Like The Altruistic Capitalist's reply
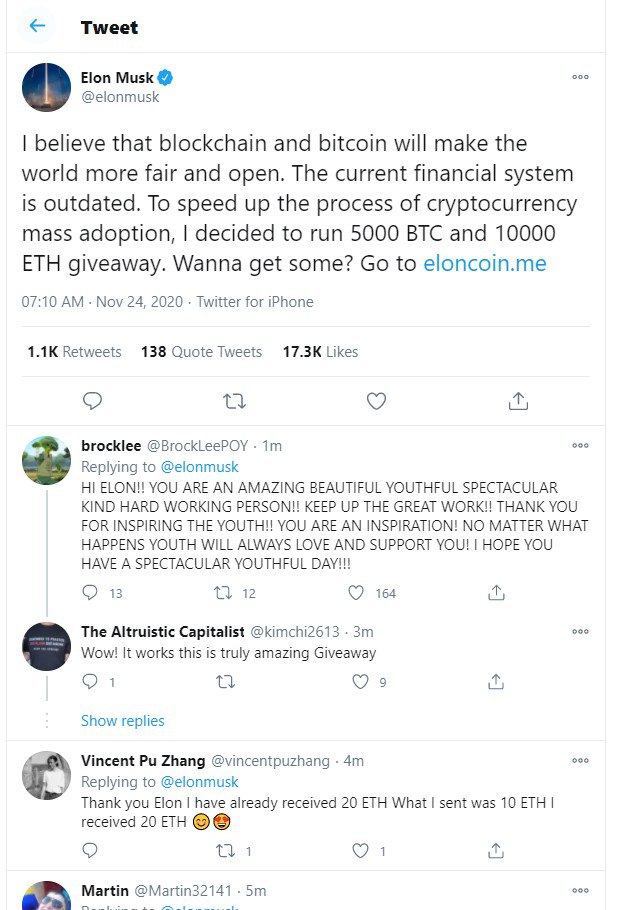The image size is (623, 910). pos(361,682)
